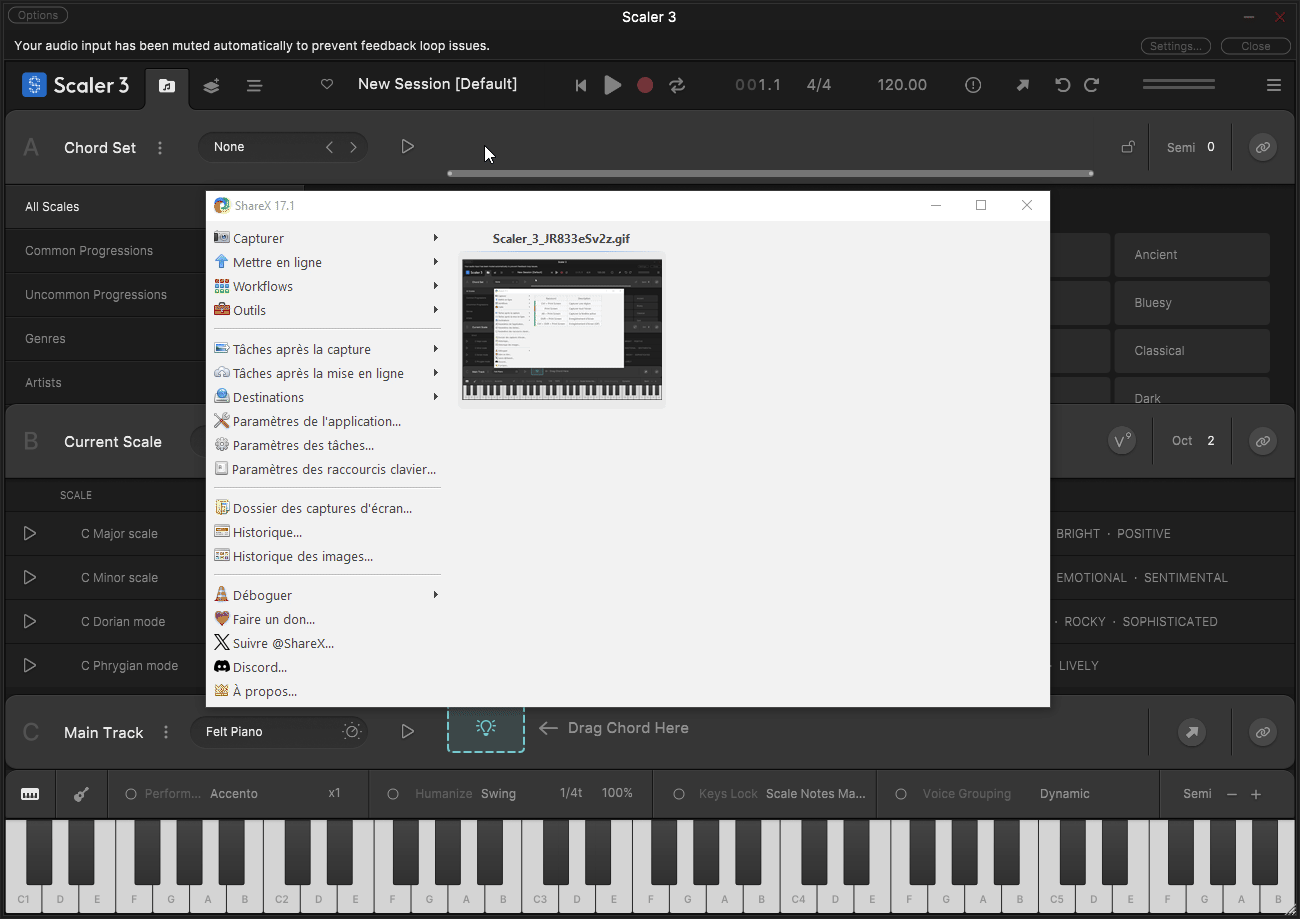Click the export arrow icon in the top bar

coord(1022,86)
